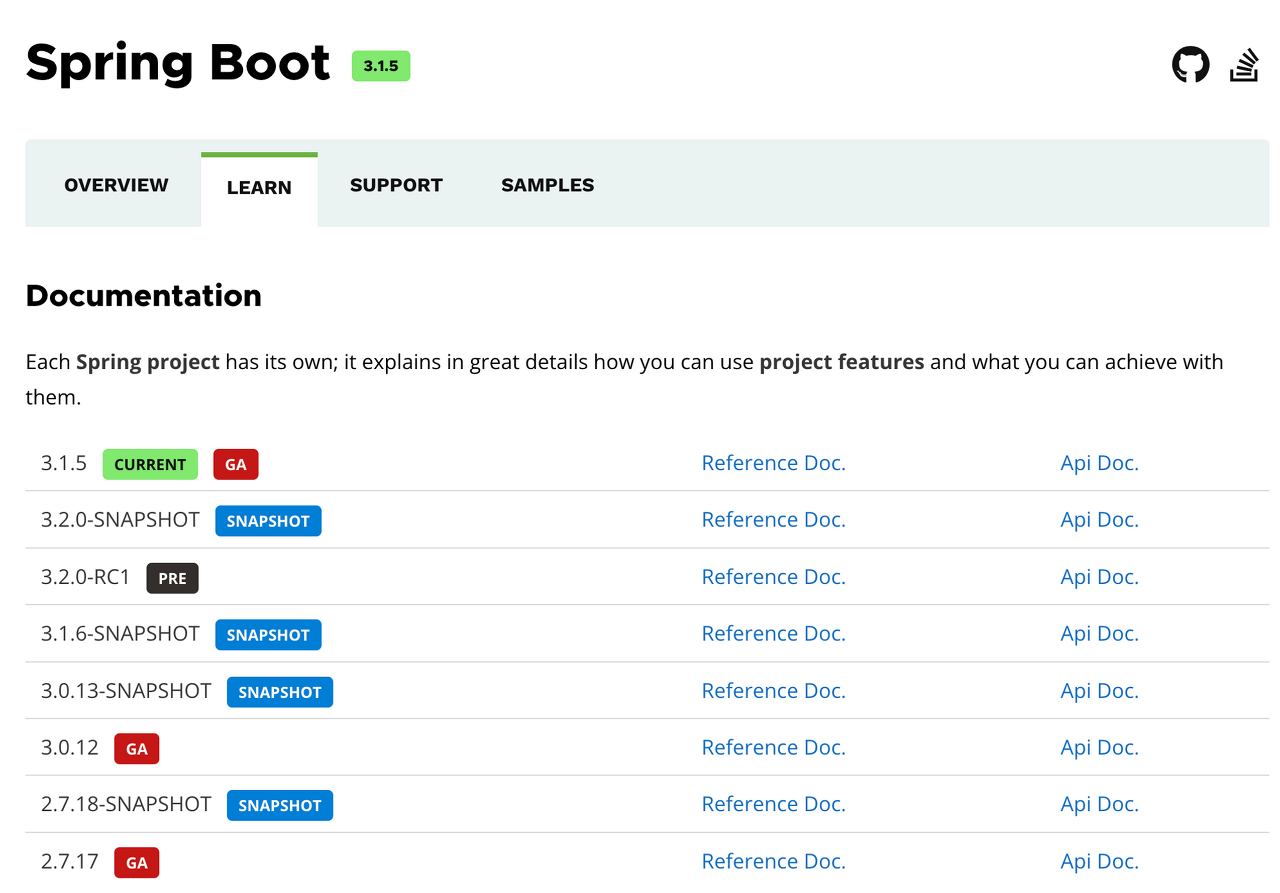Click the GA badge in the 3.1.5 row
The height and width of the screenshot is (893, 1280).
236,464
